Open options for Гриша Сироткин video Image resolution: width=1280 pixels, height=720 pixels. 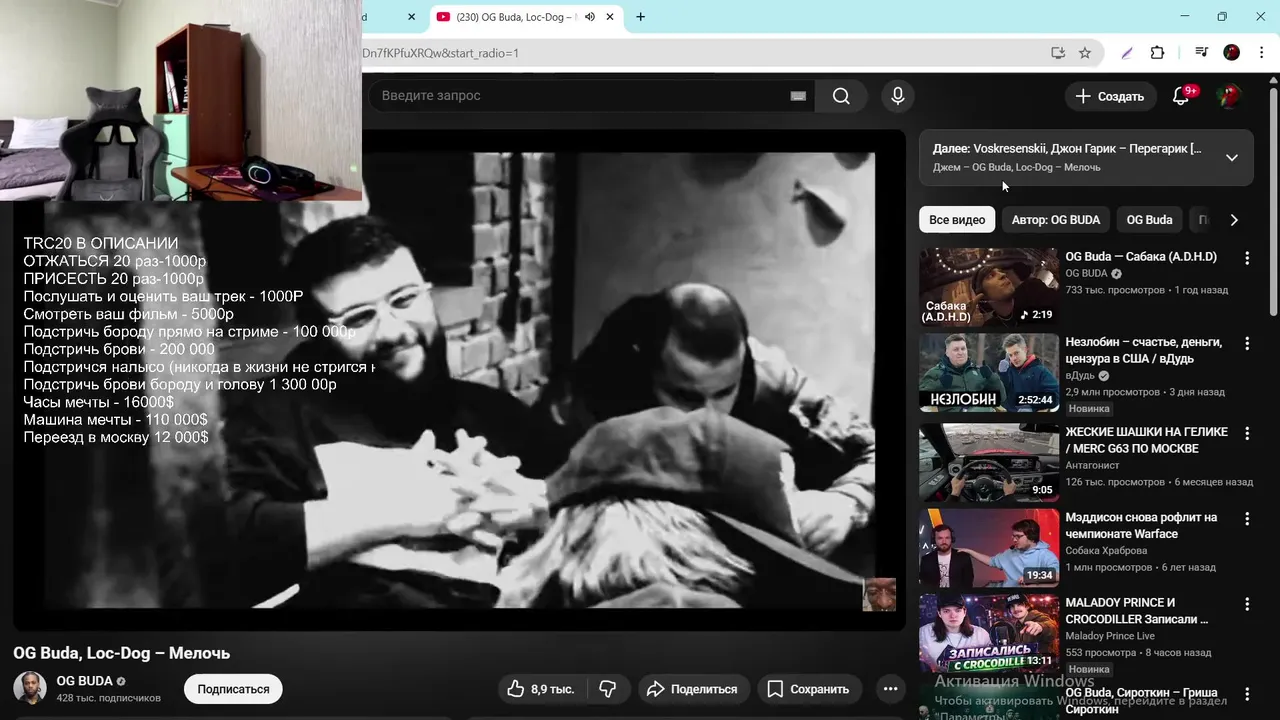[x=1247, y=694]
